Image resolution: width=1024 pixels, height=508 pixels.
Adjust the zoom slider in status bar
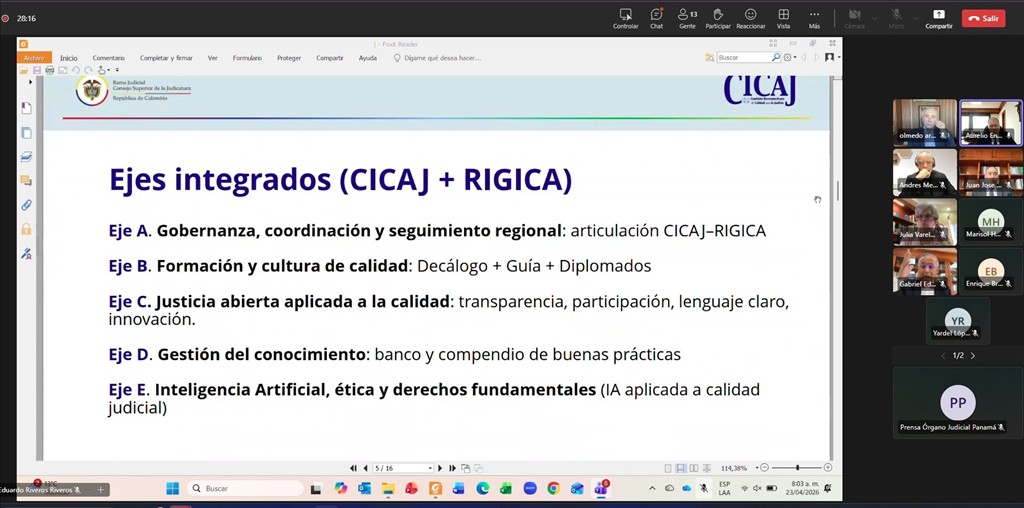(x=797, y=468)
